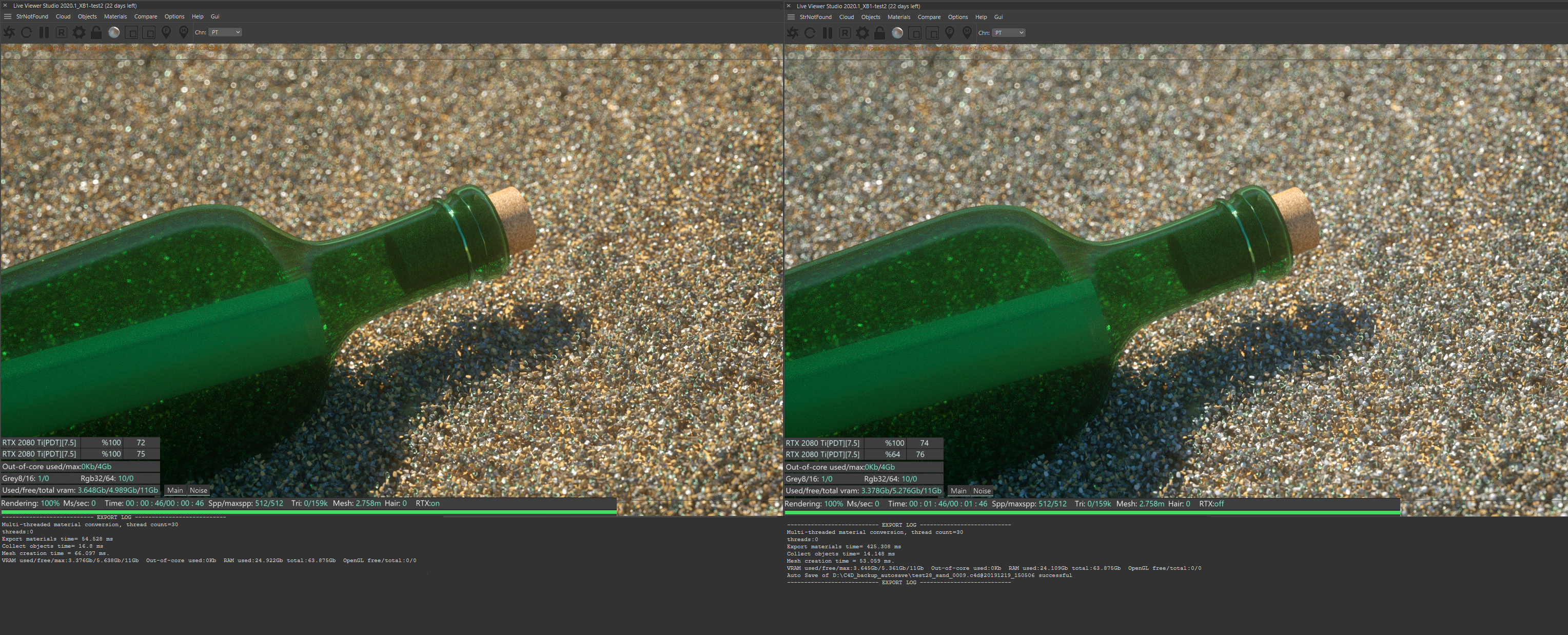Expand the Chn PT dropdown in left viewer
This screenshot has height=635, width=1568.
[x=225, y=32]
